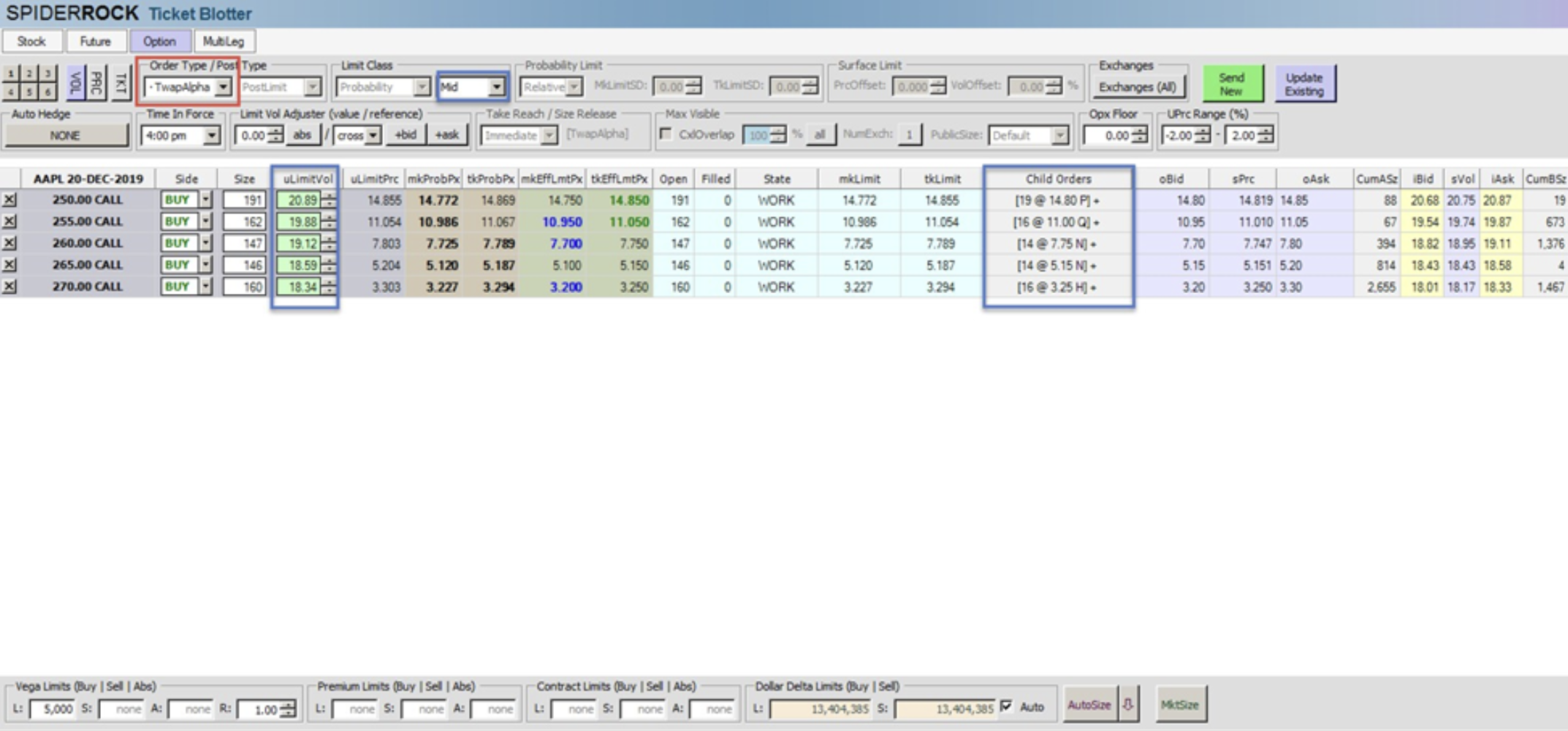Screen dimensions: 1568x731
Task: Select the PRC vertical mode button
Action: coord(96,83)
